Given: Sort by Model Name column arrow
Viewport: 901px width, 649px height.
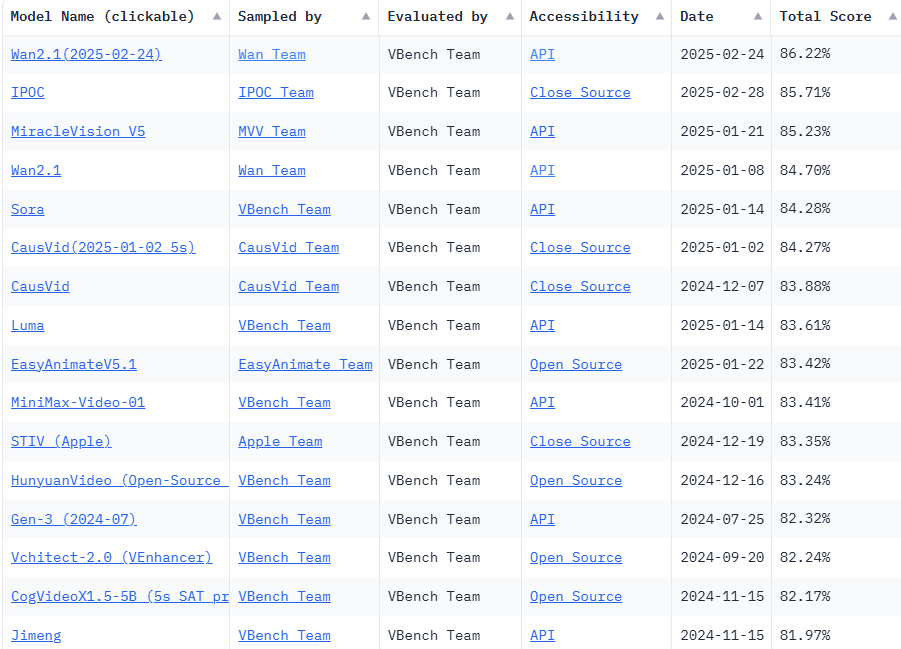Looking at the screenshot, I should point(217,16).
